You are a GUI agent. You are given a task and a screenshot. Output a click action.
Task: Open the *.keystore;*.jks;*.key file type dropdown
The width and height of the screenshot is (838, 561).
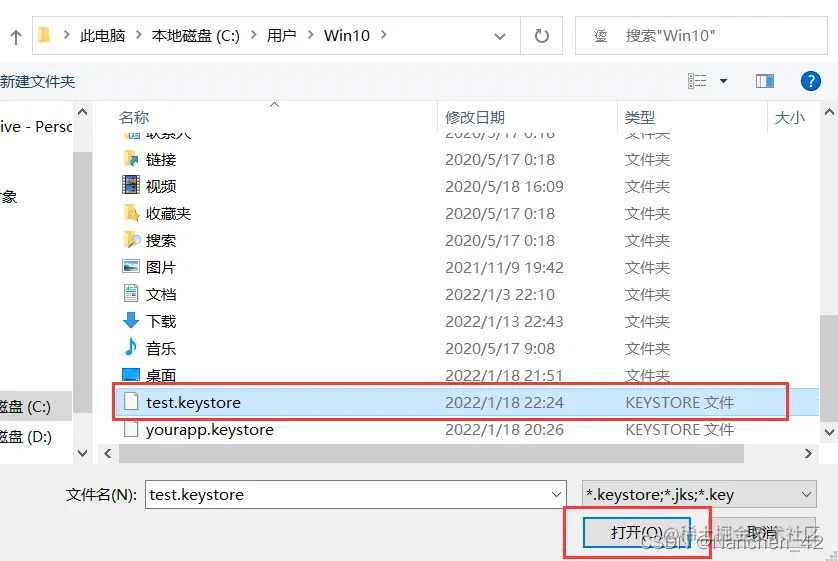pyautogui.click(x=699, y=494)
